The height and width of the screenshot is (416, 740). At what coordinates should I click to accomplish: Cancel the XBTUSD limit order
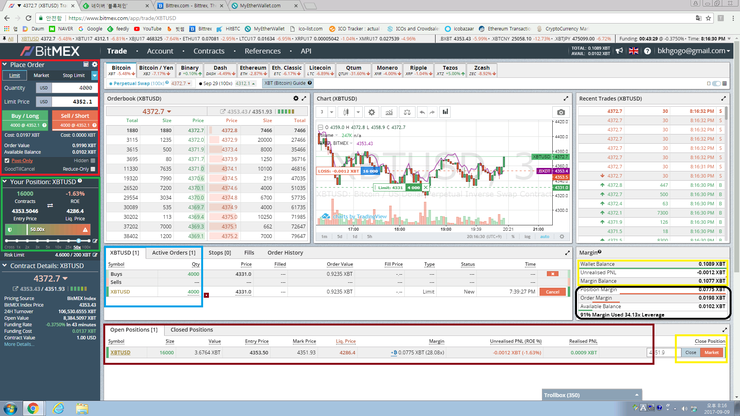point(552,292)
